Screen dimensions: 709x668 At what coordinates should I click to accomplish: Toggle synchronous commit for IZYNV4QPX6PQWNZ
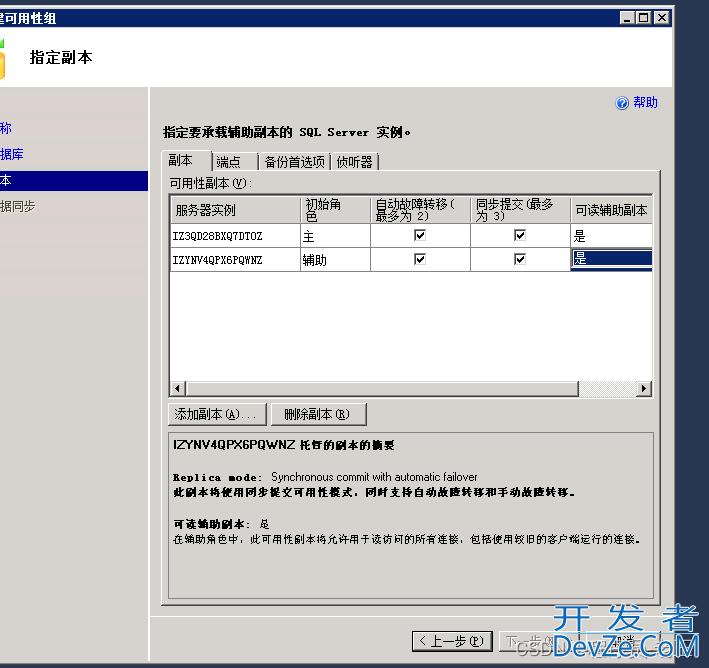(x=520, y=259)
